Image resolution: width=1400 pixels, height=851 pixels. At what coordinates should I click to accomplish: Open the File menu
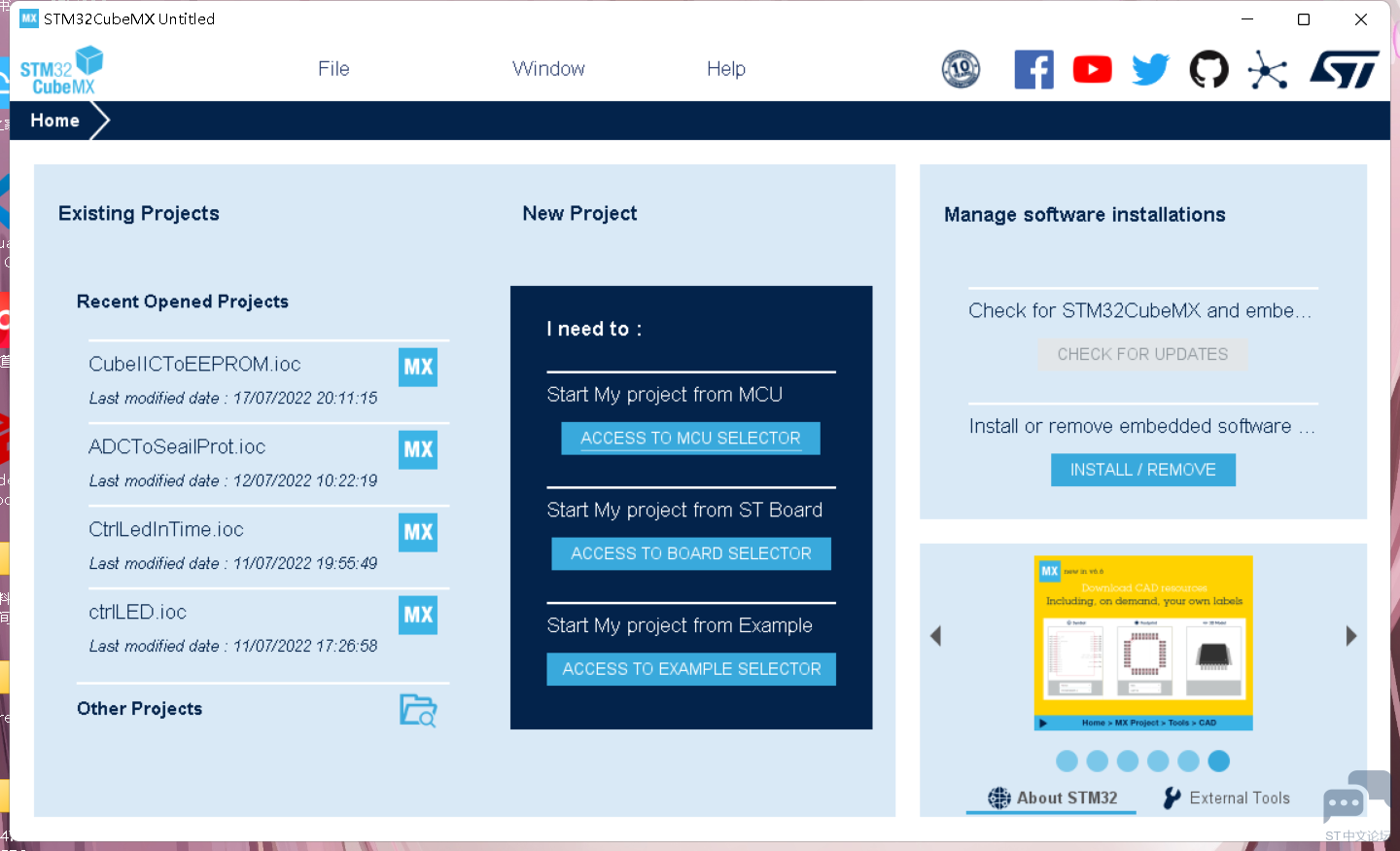coord(333,69)
